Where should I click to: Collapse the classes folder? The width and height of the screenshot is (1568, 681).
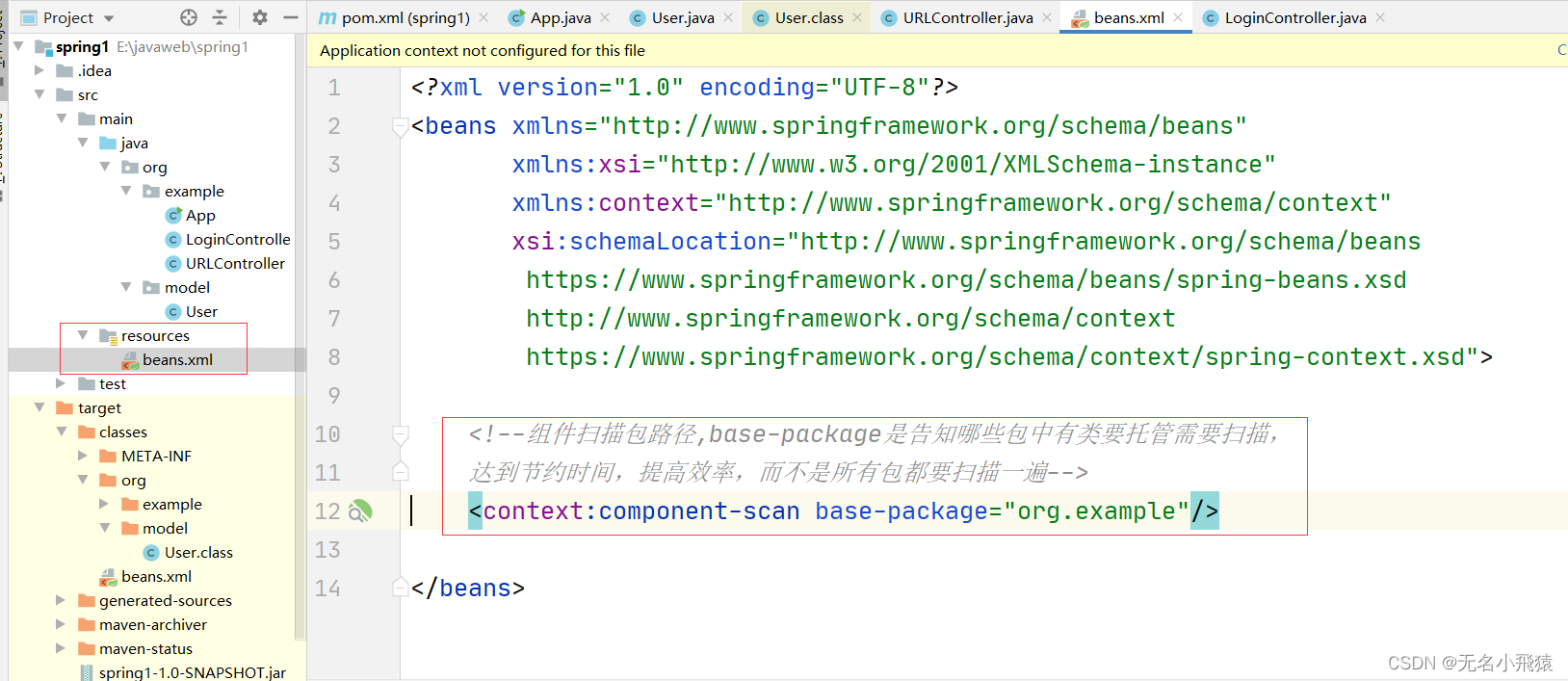click(62, 432)
